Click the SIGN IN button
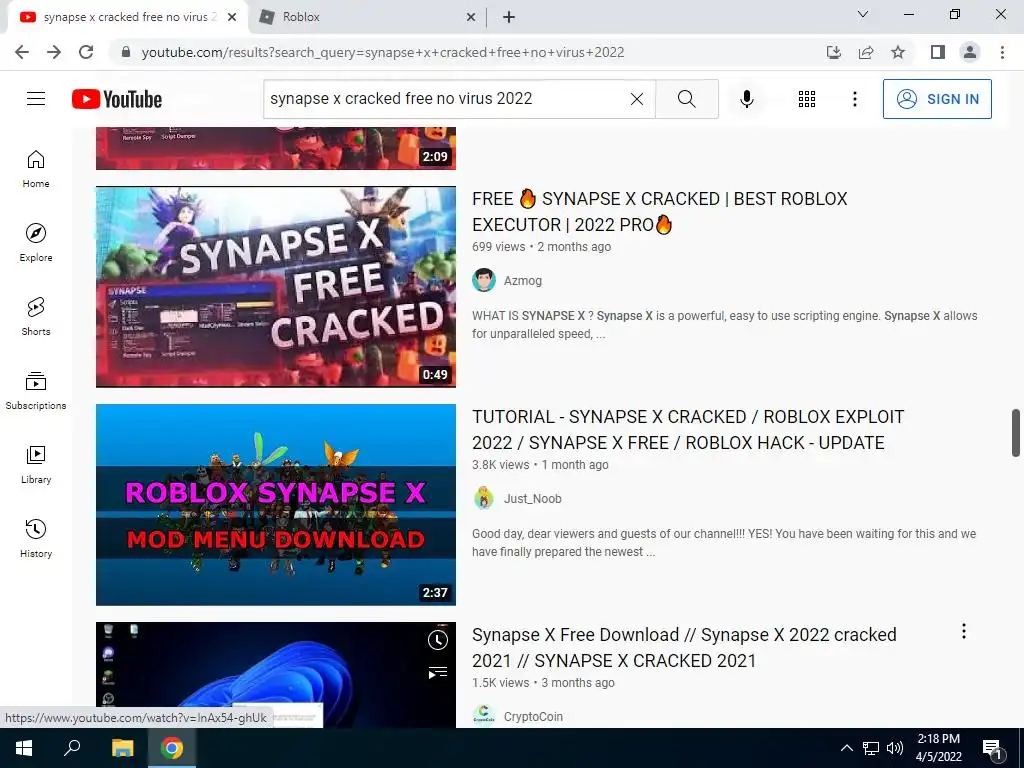1024x768 pixels. (x=937, y=99)
